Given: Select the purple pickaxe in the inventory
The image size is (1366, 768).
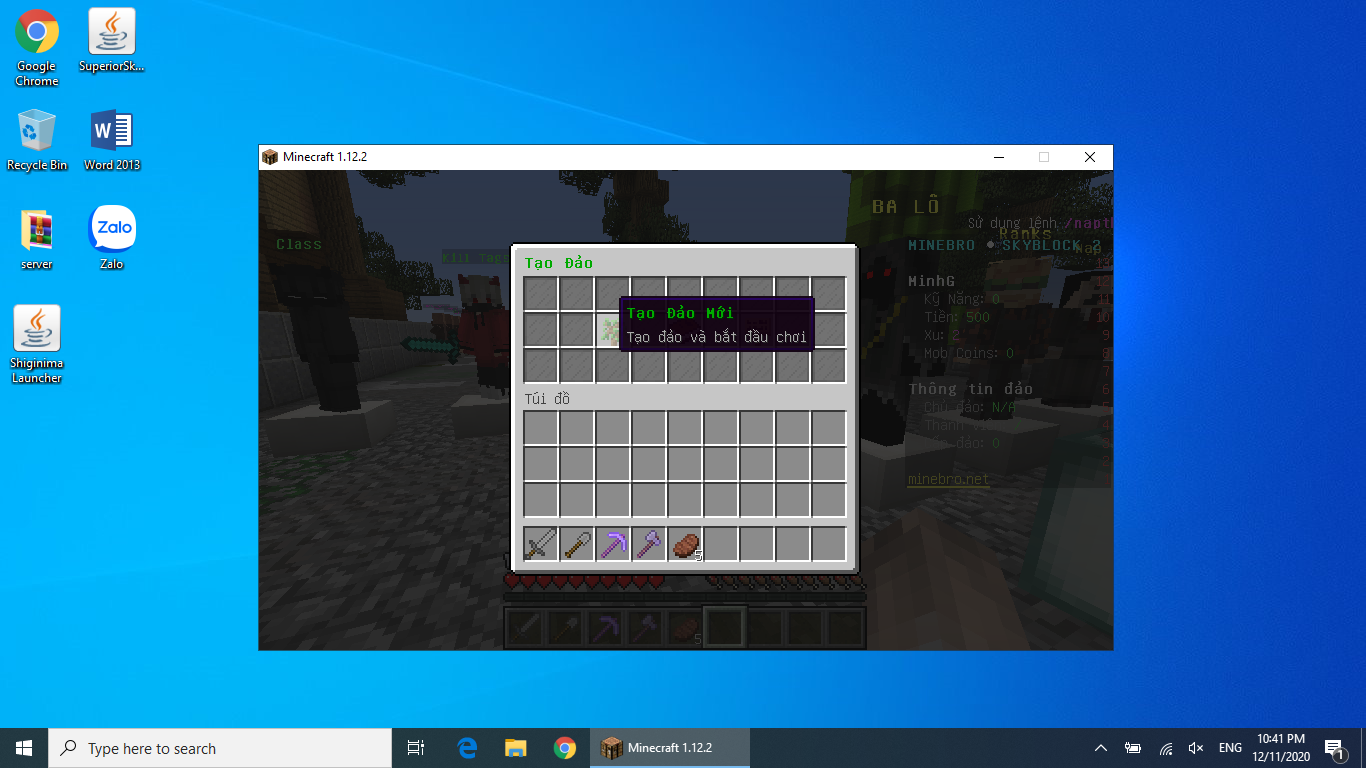Looking at the screenshot, I should 612,545.
